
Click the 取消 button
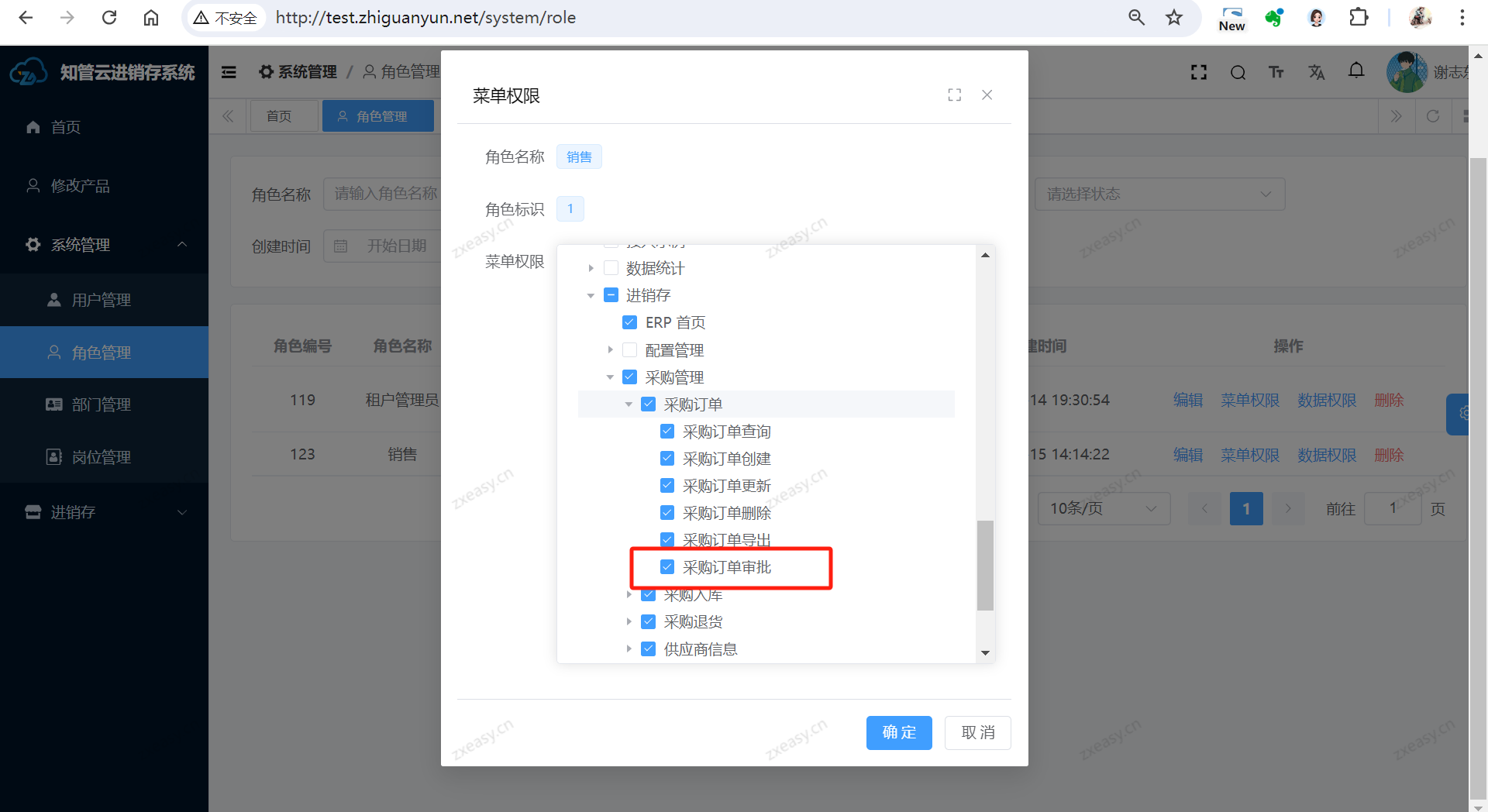977,733
